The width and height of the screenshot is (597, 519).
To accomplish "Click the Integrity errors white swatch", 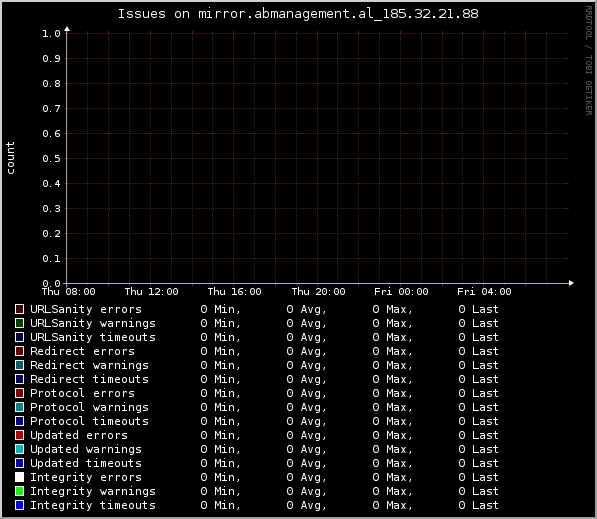I will click(x=19, y=477).
